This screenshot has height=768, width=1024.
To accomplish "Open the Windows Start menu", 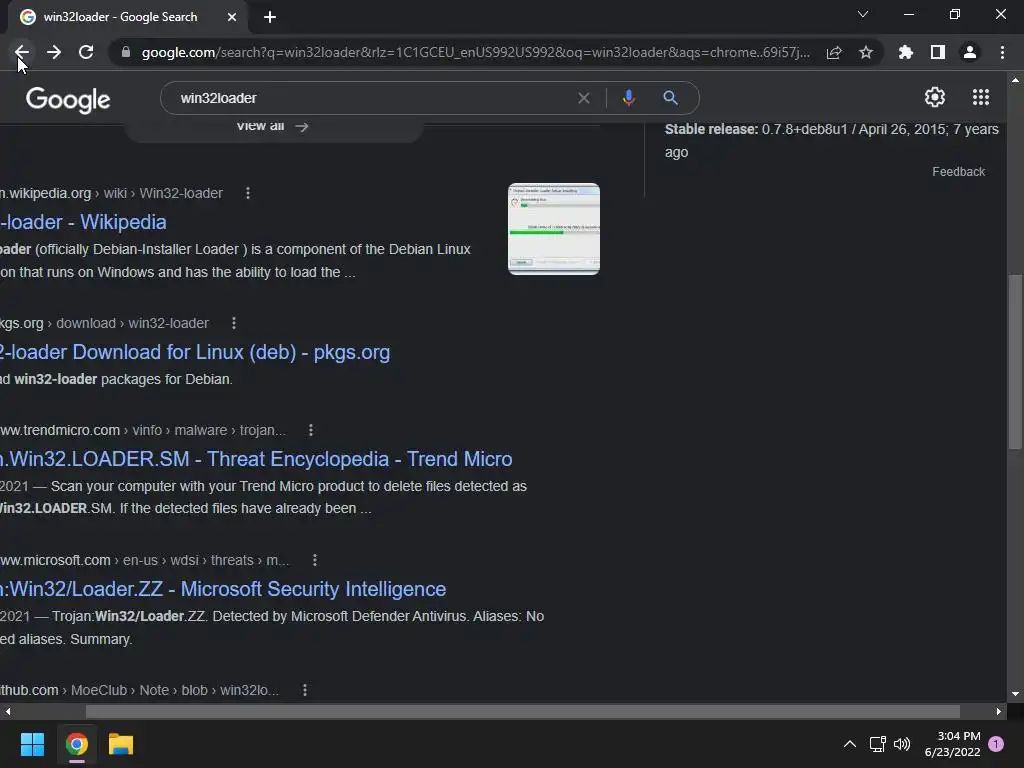I will click(x=32, y=744).
